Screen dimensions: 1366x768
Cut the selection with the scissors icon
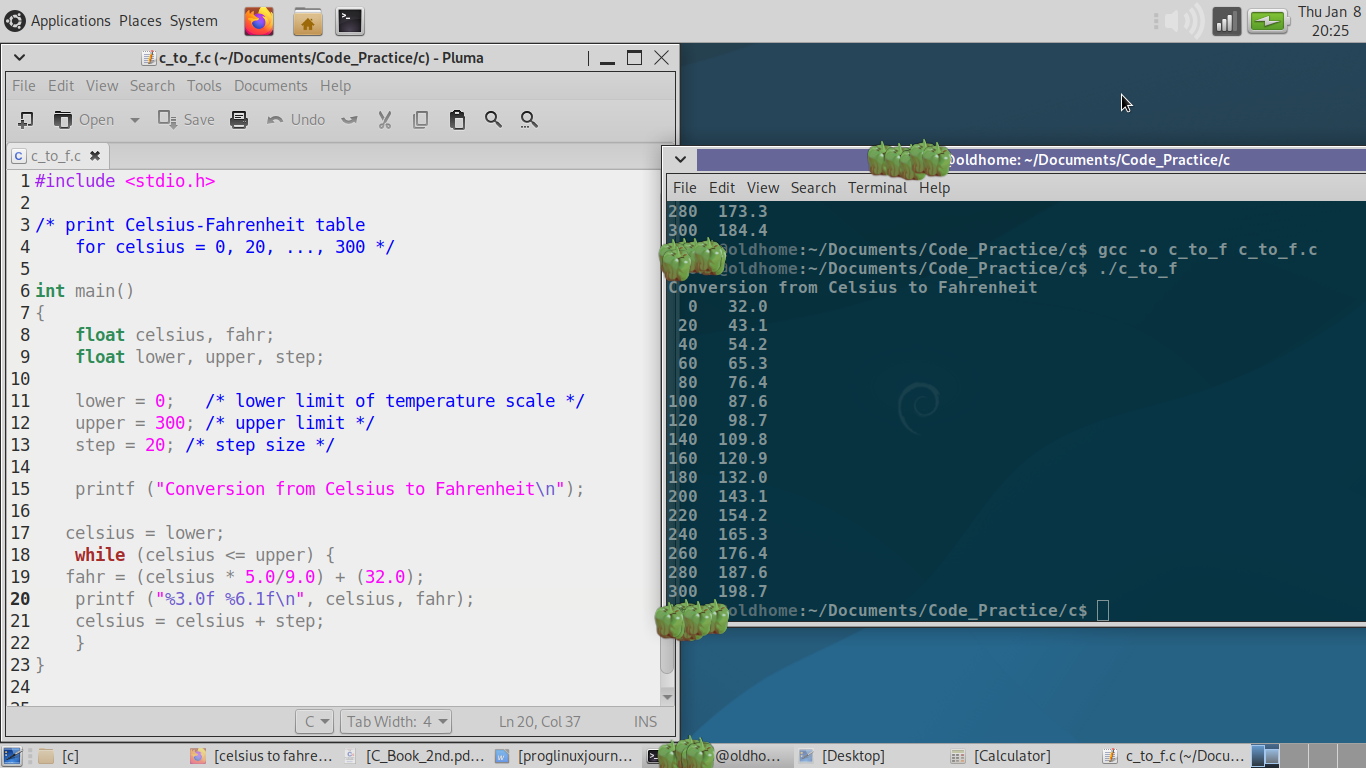384,120
